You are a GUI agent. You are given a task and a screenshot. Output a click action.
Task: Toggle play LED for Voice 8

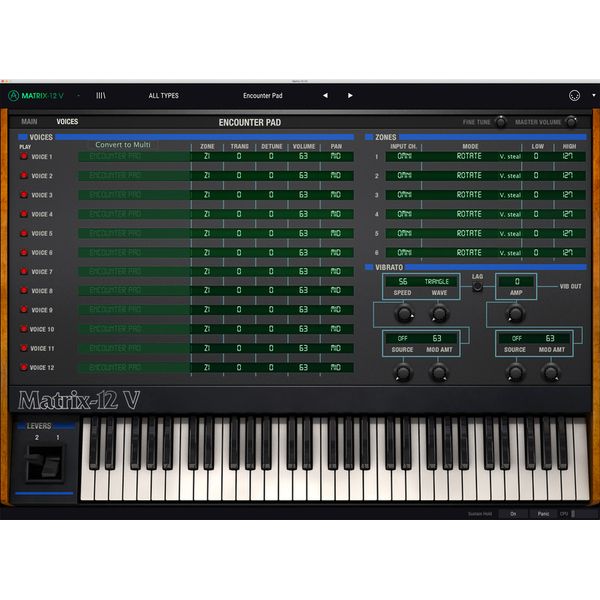click(x=24, y=290)
